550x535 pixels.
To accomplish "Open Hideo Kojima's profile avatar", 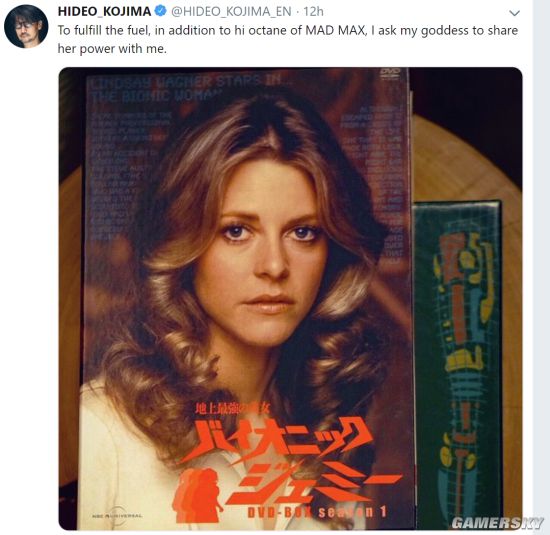I will pyautogui.click(x=26, y=26).
